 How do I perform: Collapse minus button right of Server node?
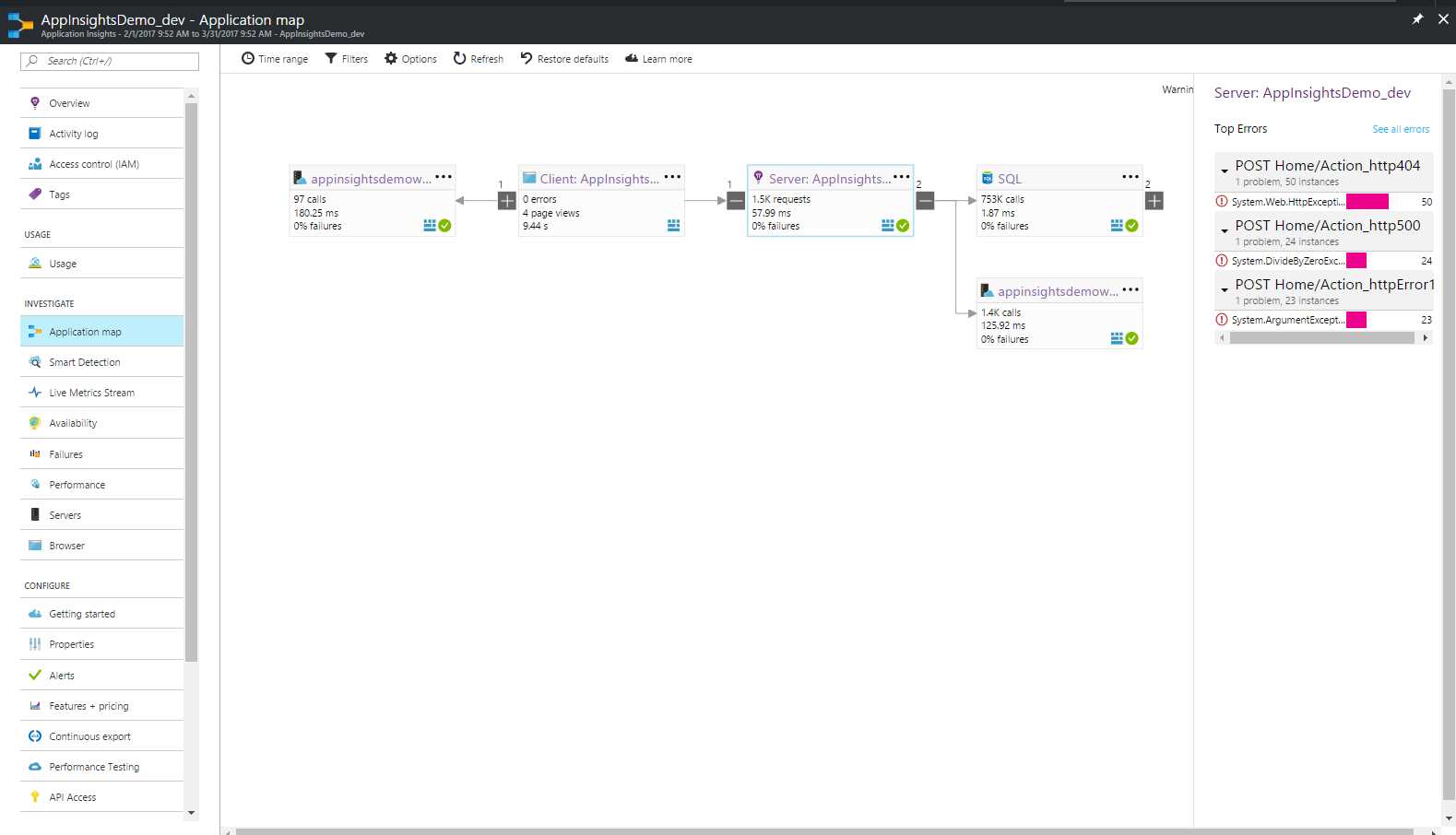pyautogui.click(x=926, y=201)
